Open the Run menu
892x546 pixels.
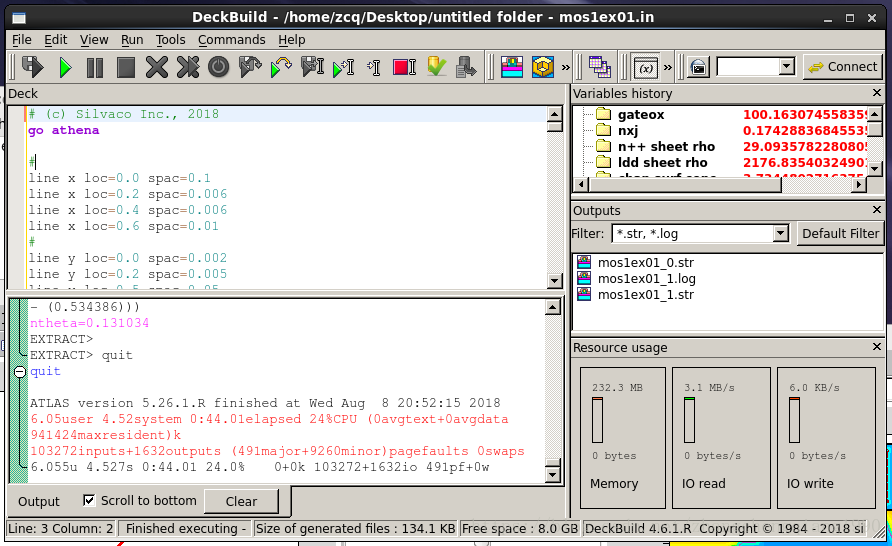(x=132, y=40)
